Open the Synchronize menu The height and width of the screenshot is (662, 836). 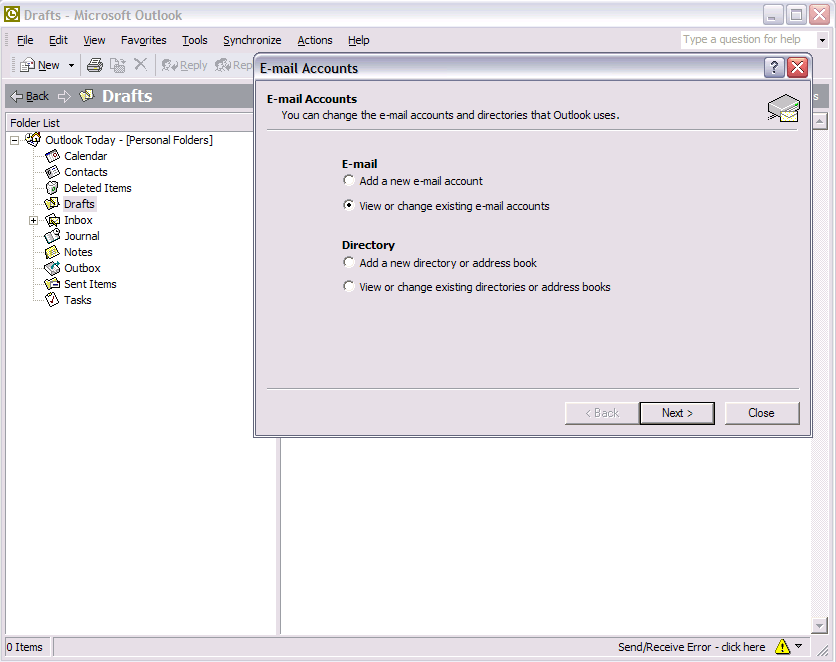point(252,40)
